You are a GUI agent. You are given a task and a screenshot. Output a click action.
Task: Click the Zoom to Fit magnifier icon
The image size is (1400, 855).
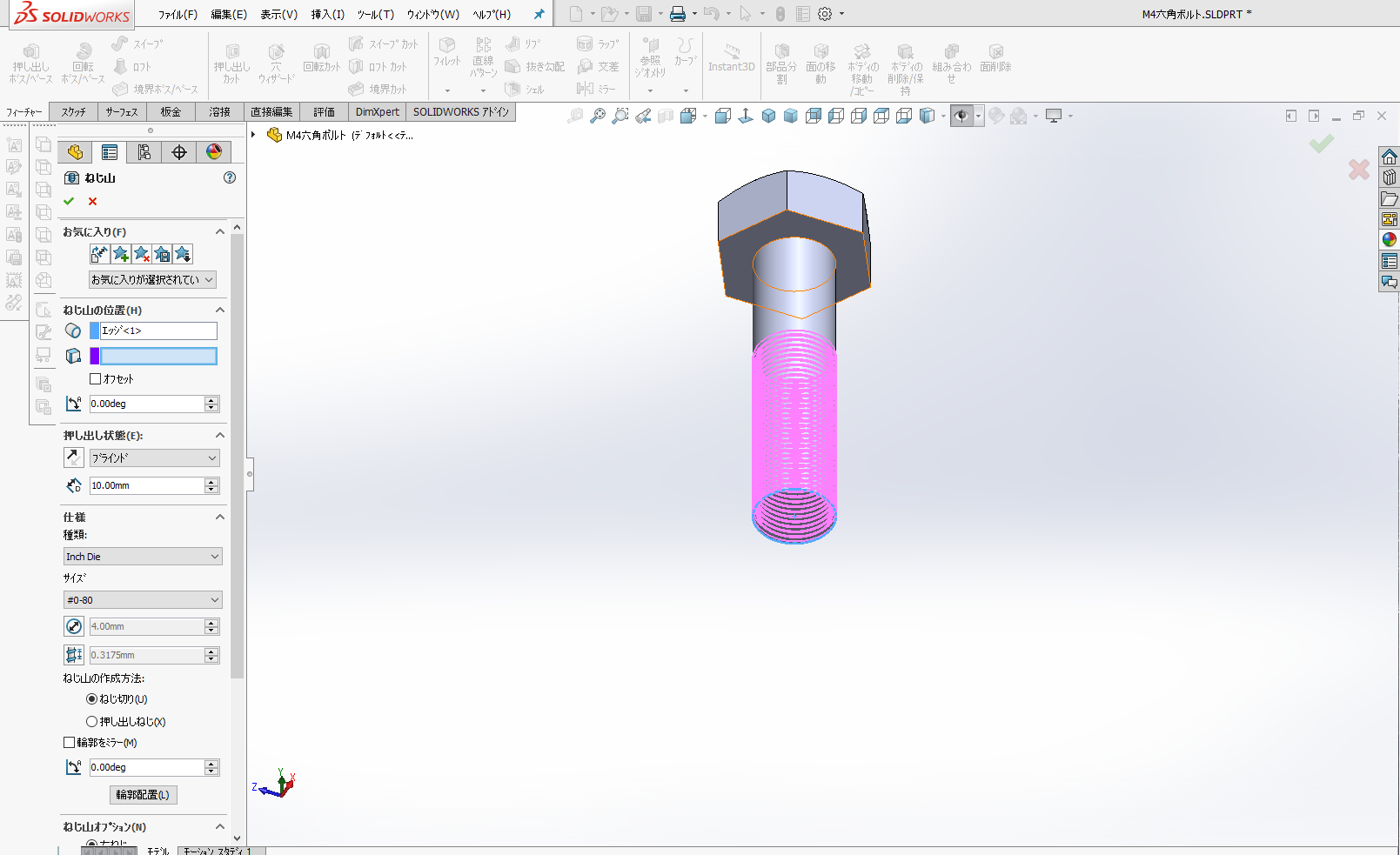coord(575,116)
